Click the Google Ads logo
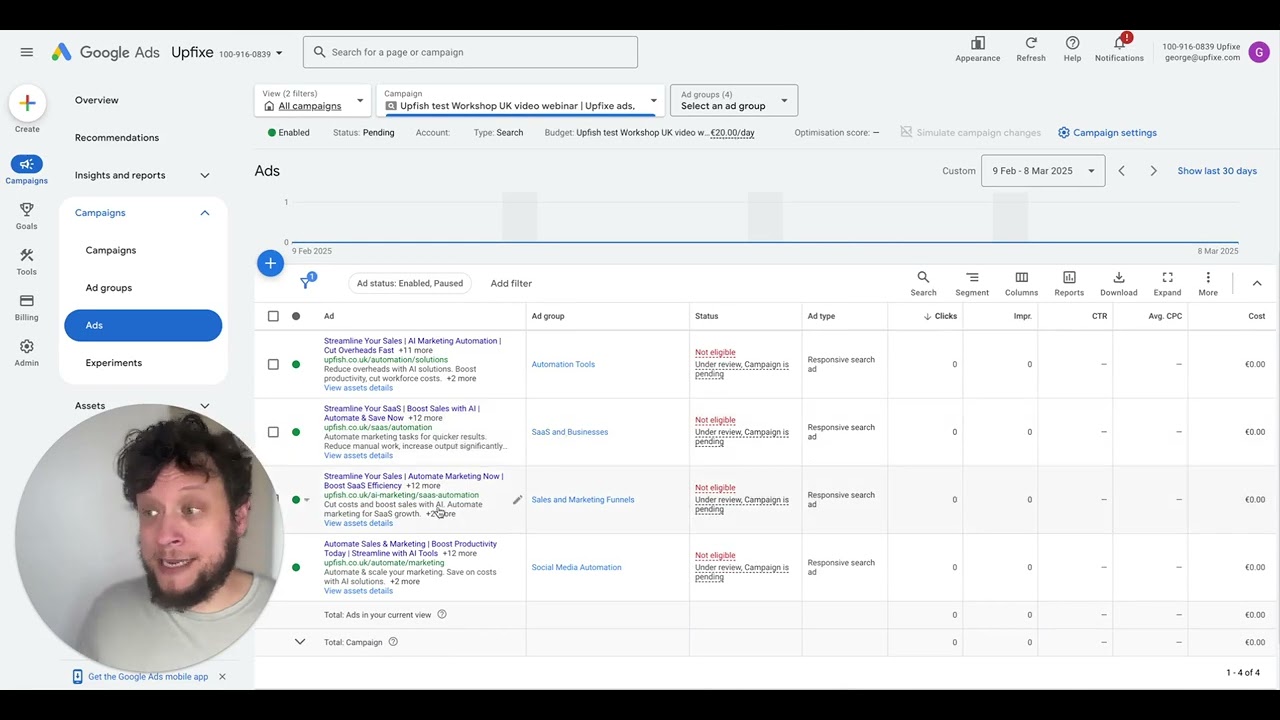1280x720 pixels. click(105, 52)
